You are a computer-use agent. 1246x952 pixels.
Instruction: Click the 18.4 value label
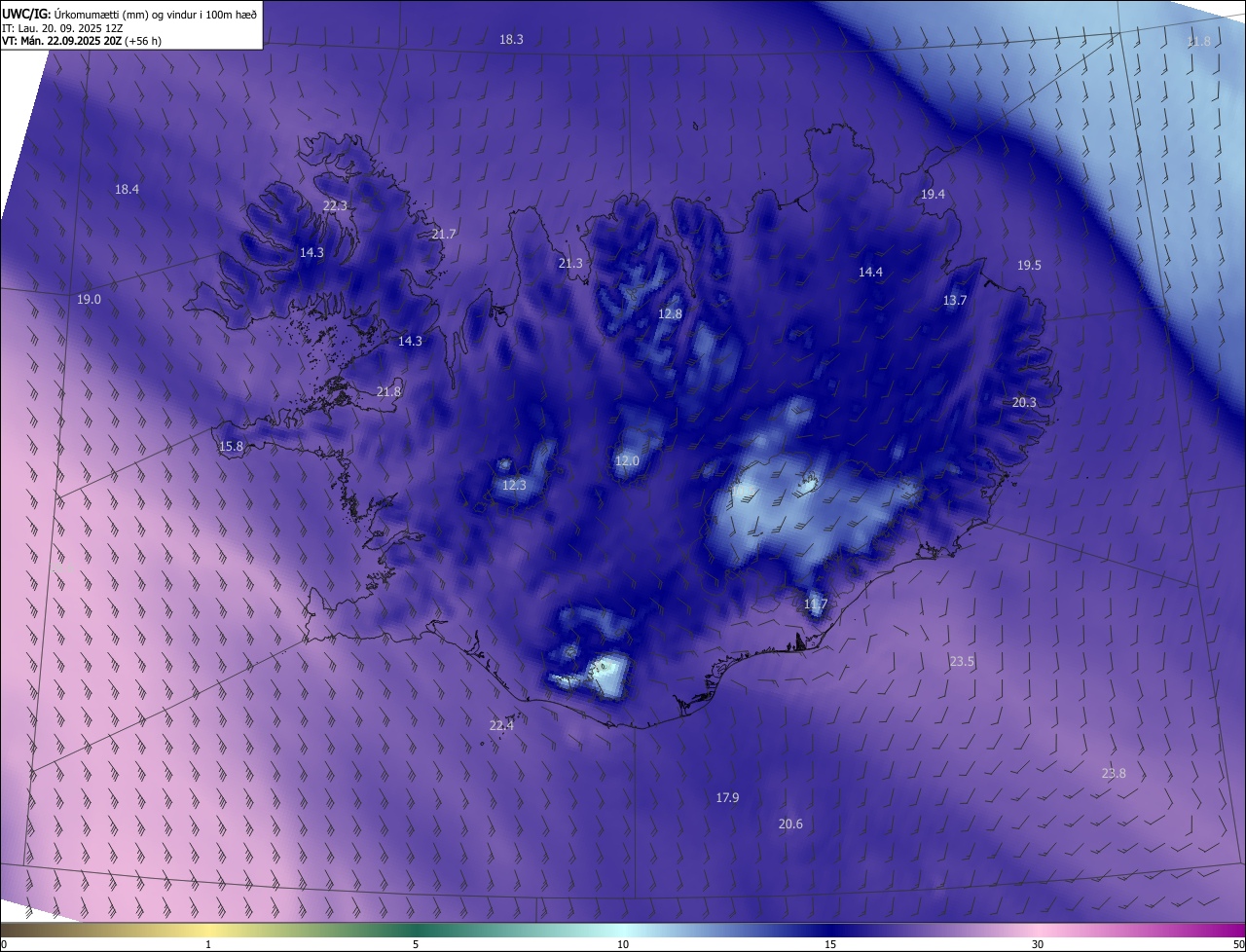click(x=127, y=190)
